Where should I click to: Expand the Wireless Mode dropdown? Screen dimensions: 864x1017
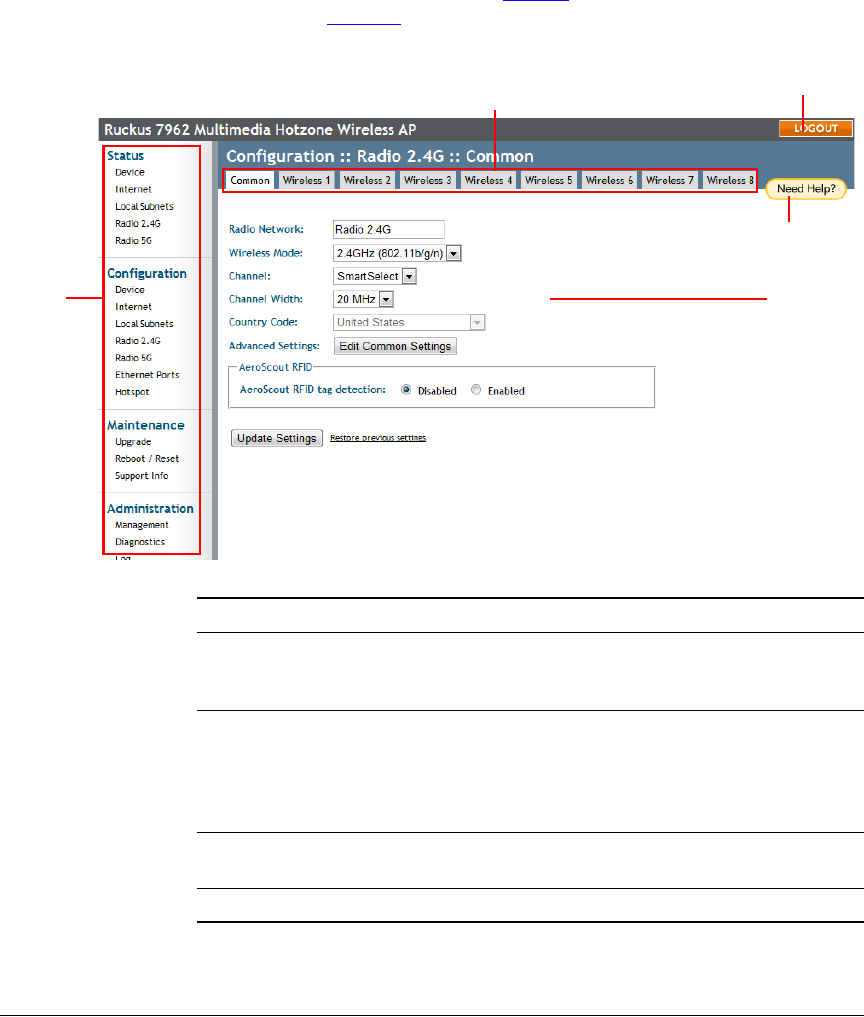coord(454,253)
